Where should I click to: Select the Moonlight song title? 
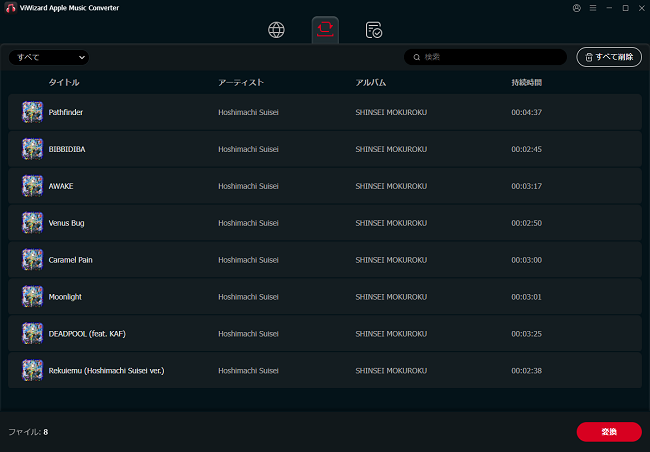[65, 297]
